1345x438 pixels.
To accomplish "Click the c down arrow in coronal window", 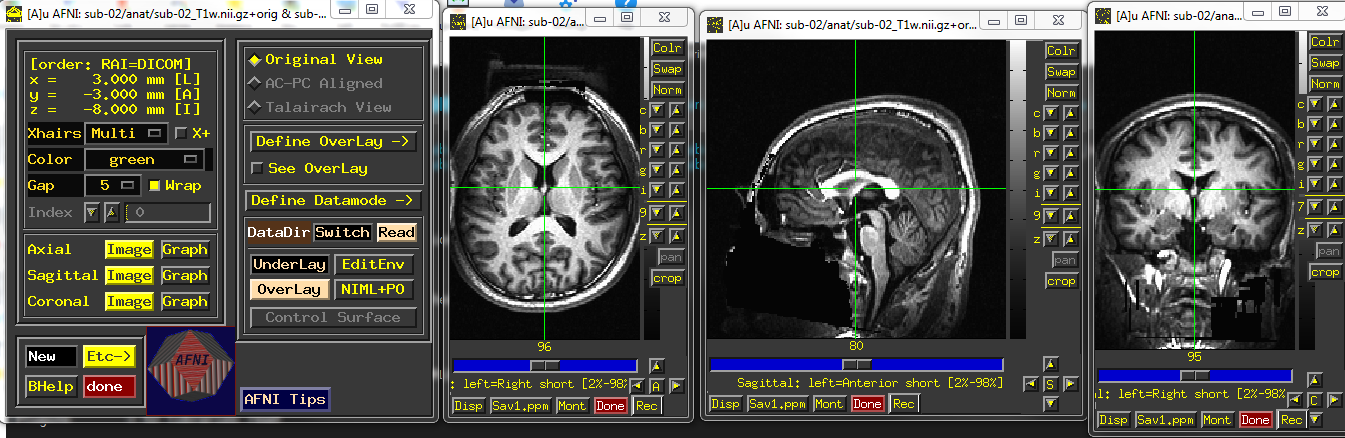I will click(x=1316, y=104).
